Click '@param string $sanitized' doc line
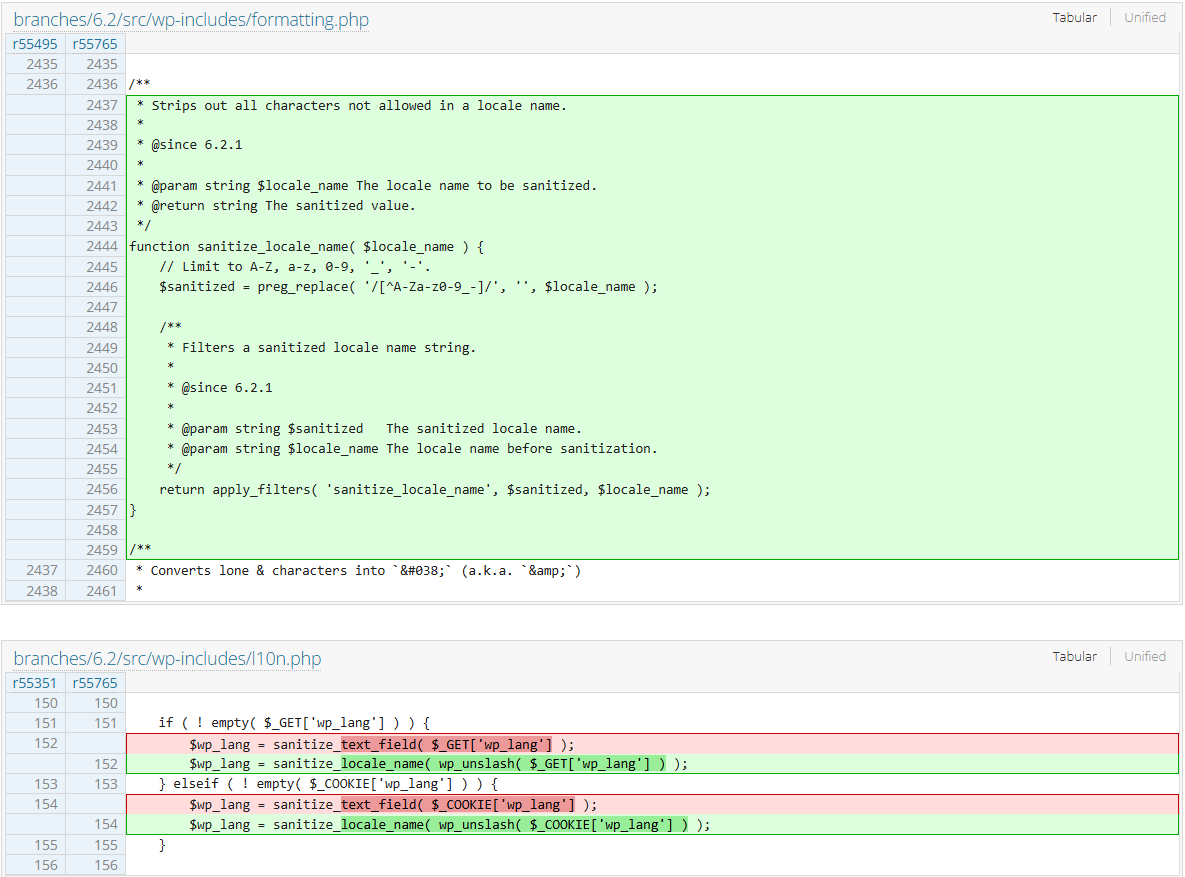This screenshot has height=877, width=1185. 374,428
